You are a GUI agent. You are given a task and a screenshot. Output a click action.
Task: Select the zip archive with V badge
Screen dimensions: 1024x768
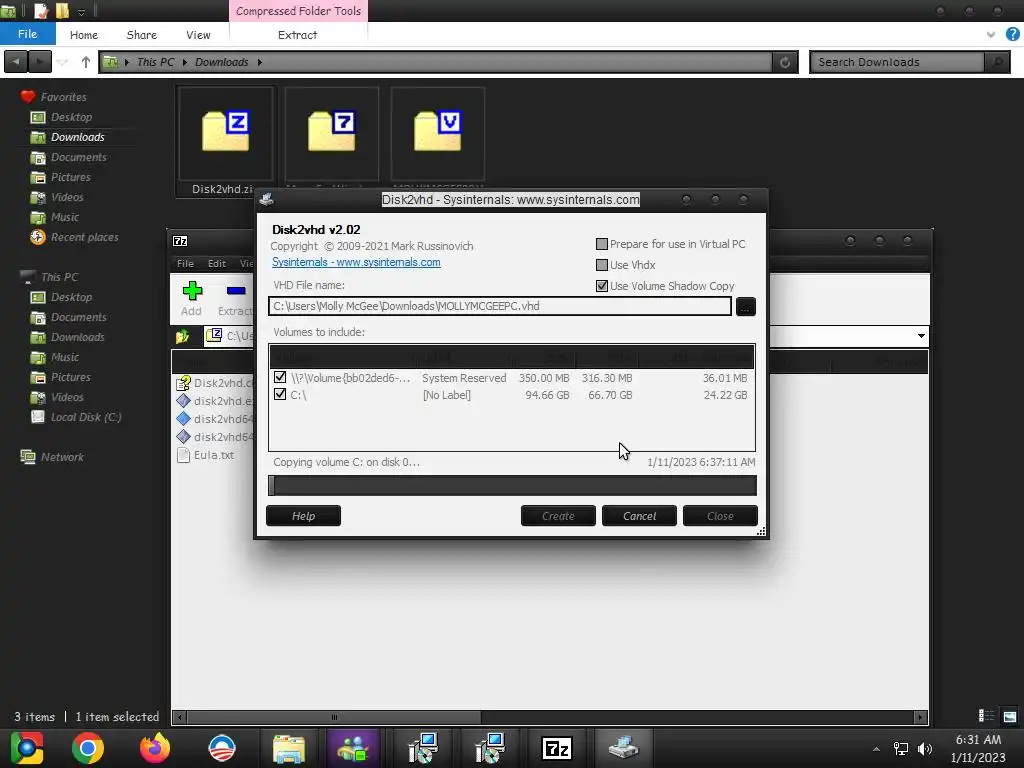coord(438,135)
